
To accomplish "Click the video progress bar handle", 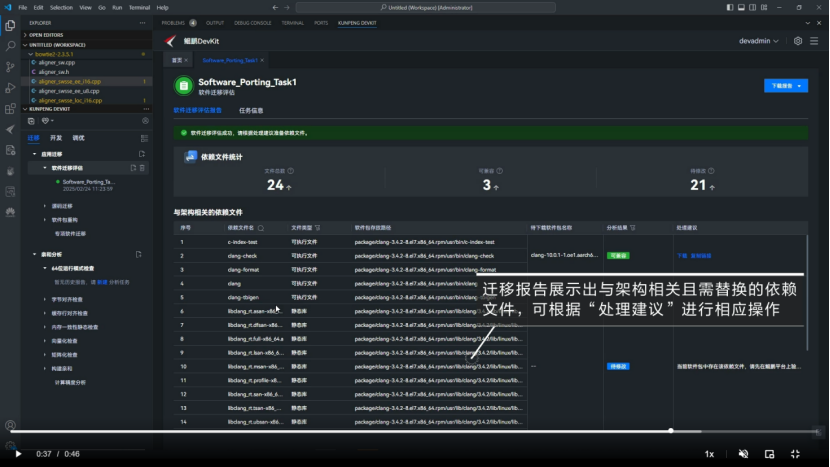I will pos(671,431).
